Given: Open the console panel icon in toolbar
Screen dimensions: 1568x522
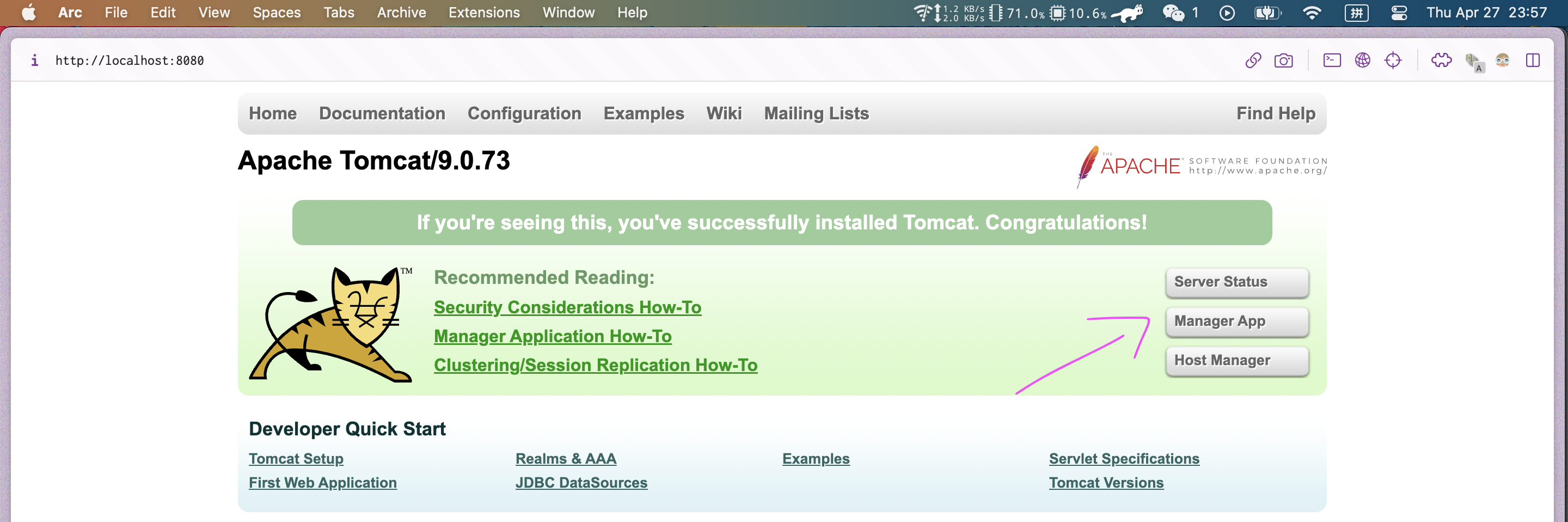Looking at the screenshot, I should (1332, 60).
